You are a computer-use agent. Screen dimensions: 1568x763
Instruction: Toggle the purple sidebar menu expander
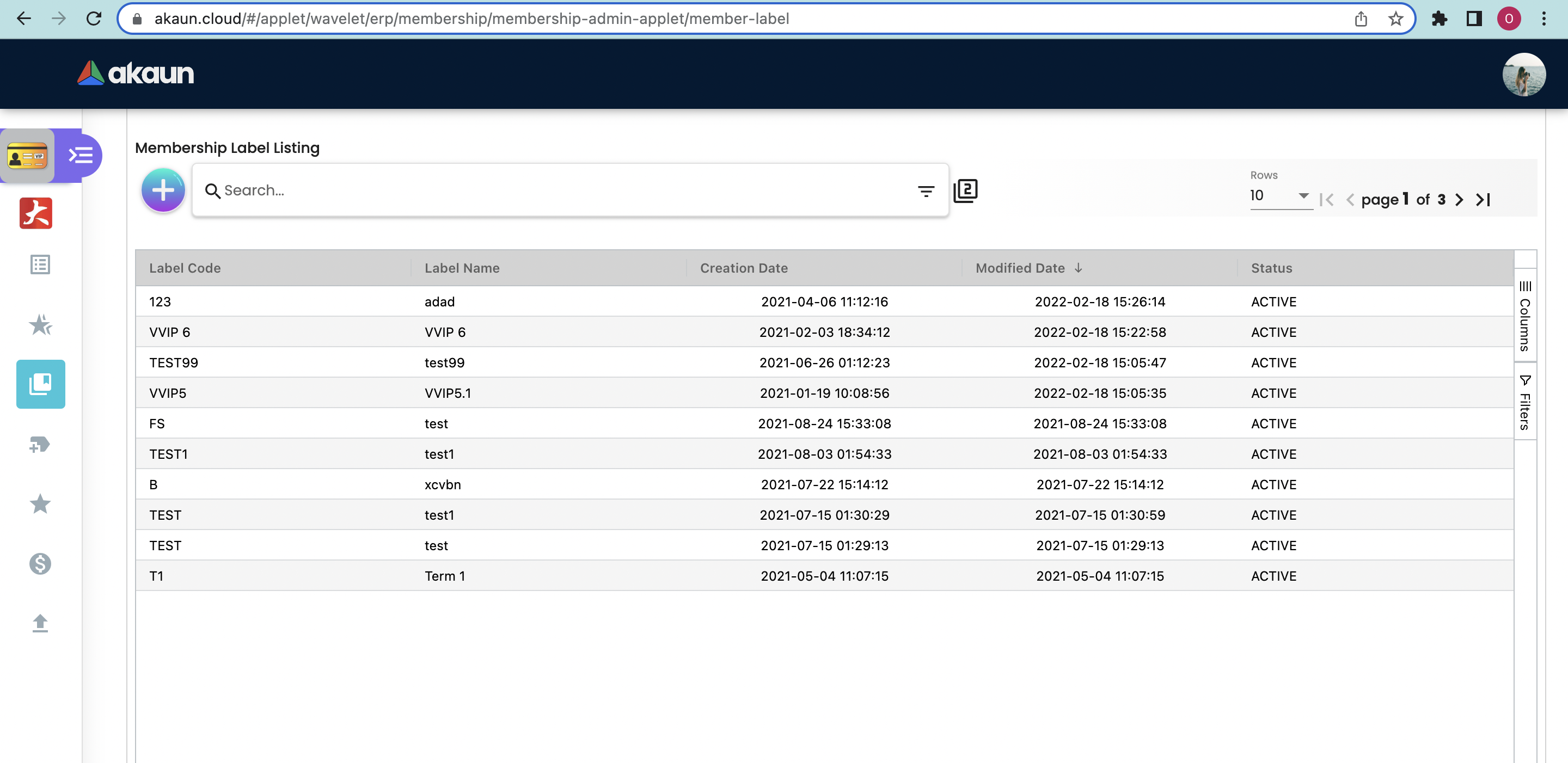click(81, 156)
